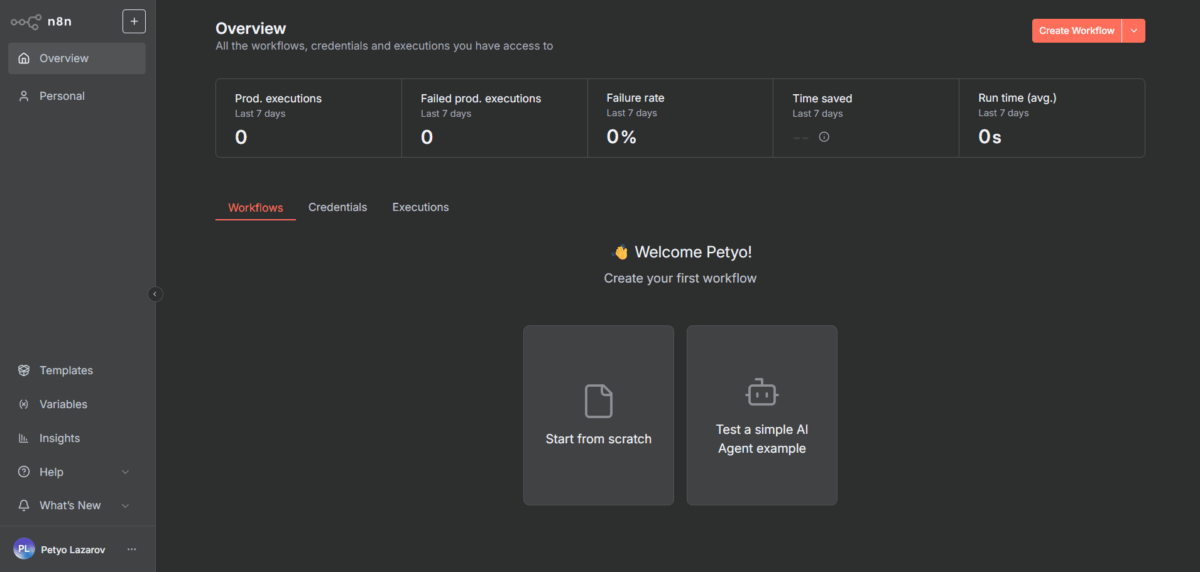This screenshot has height=572, width=1200.
Task: Collapse the sidebar with the arrow handle
Action: point(155,294)
